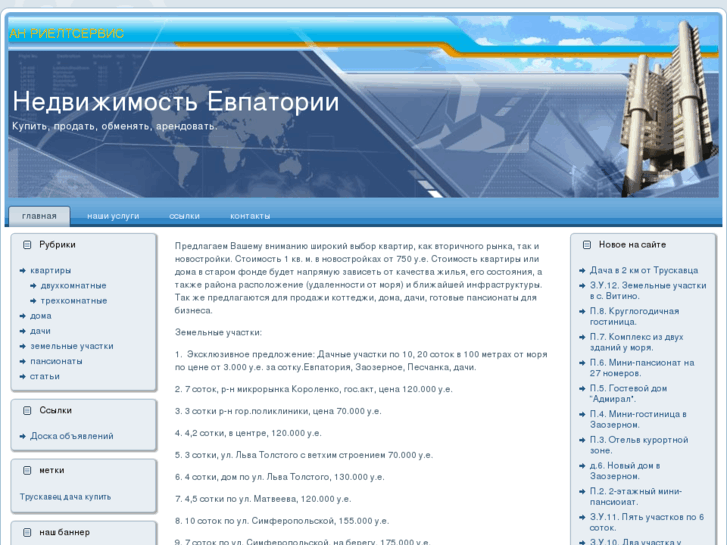Open З.У.12 Земельные участки в с. Витино
This screenshot has height=545, width=727.
point(648,291)
